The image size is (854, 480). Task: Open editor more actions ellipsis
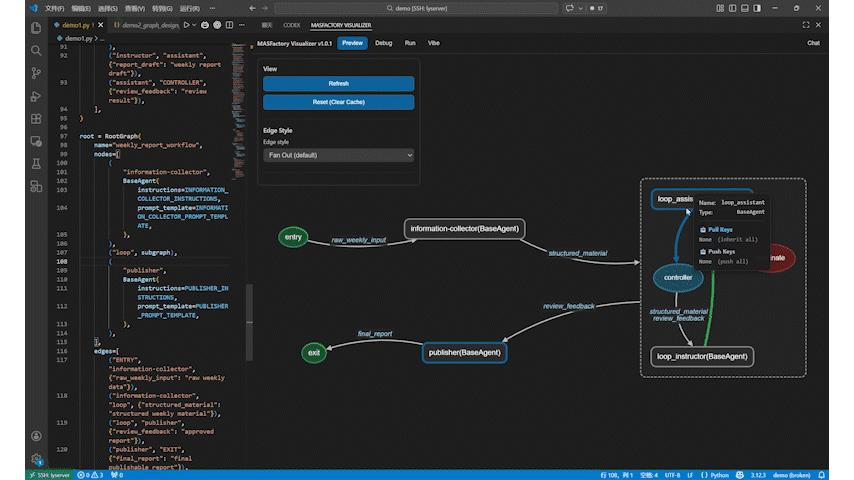[x=241, y=25]
